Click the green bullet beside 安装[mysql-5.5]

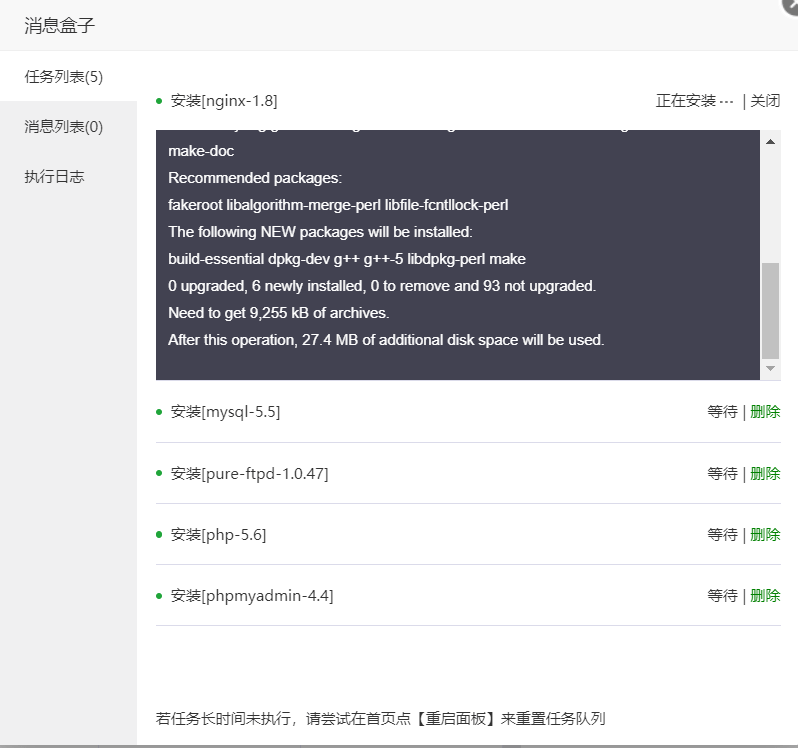point(159,412)
